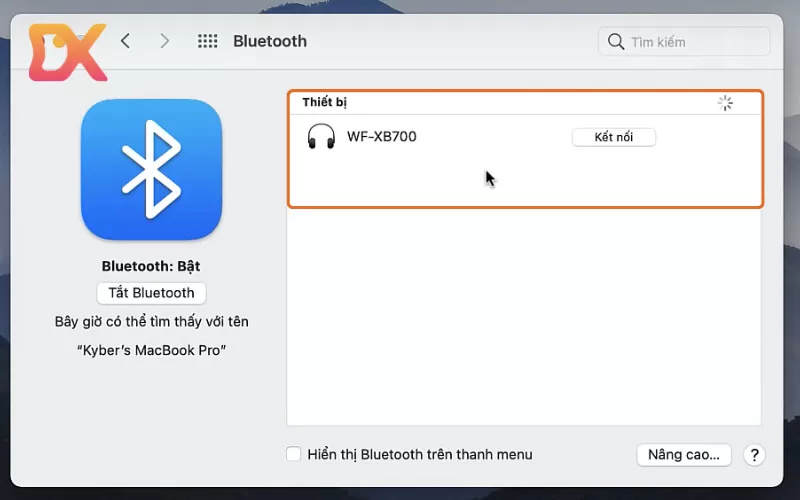This screenshot has width=800, height=500.
Task: Click Bây giờ có thể tìm thấy text
Action: point(152,321)
